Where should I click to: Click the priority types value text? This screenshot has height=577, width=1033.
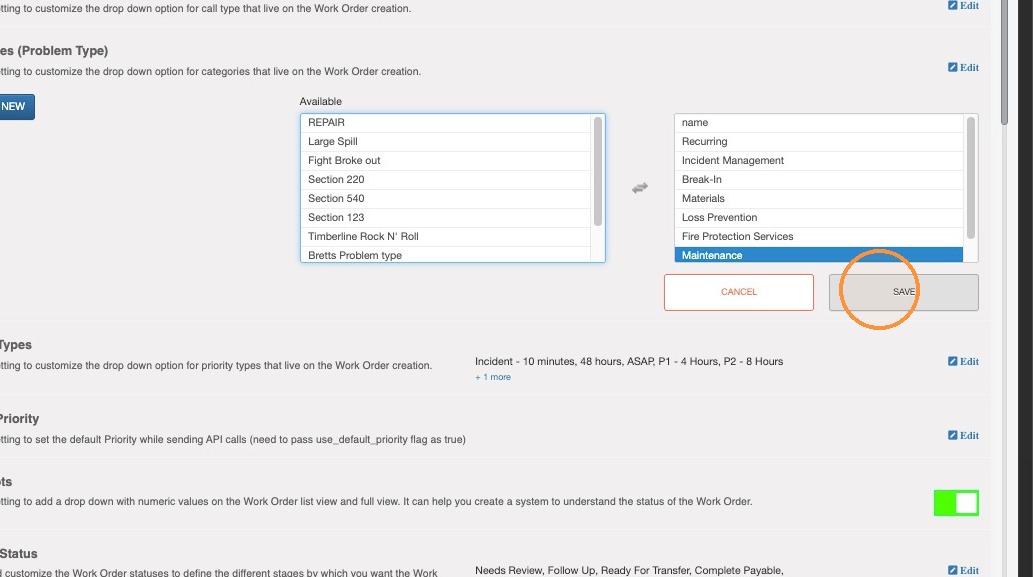[628, 362]
